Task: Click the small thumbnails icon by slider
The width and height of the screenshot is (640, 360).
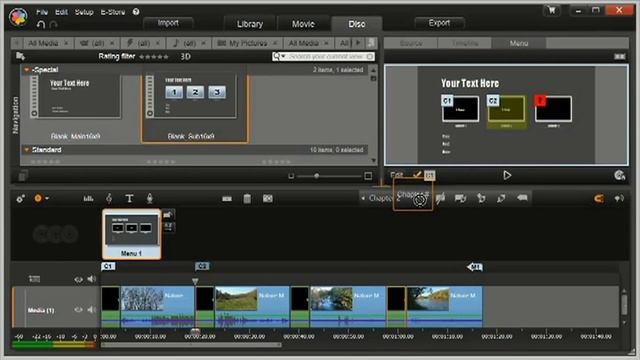Action: pyautogui.click(x=291, y=176)
